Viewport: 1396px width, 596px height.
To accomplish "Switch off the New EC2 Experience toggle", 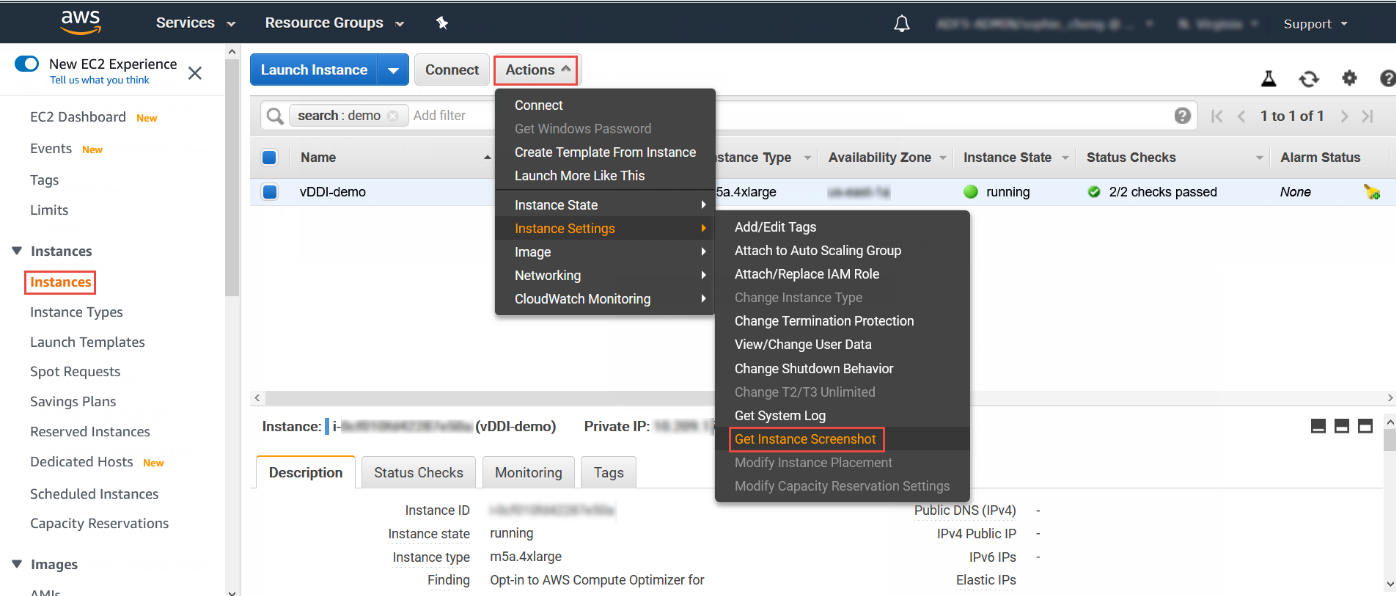I will tap(26, 63).
